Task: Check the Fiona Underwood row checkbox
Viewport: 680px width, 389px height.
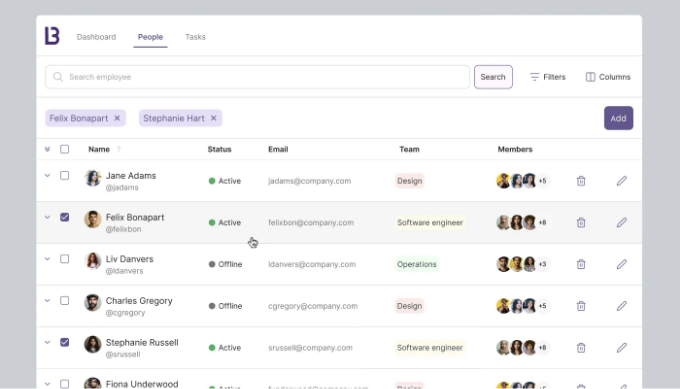Action: tap(64, 384)
